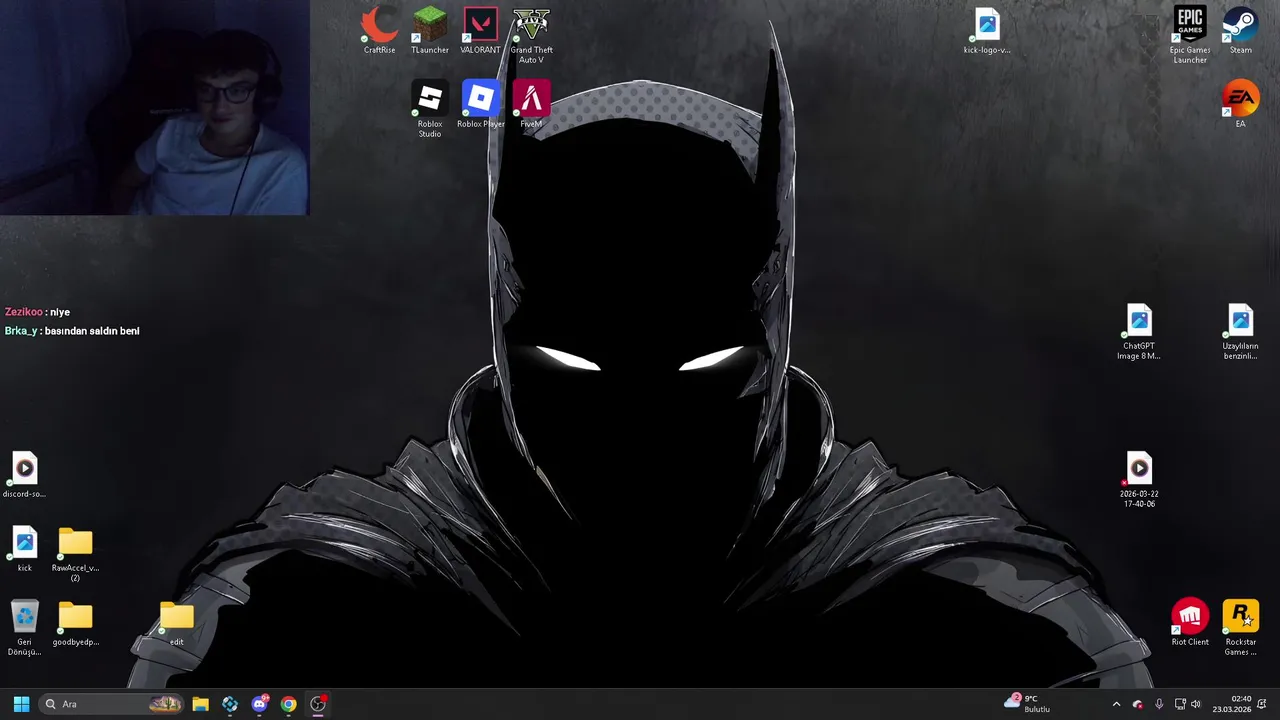Select the Epic Games Launcher shortcut

(1190, 36)
